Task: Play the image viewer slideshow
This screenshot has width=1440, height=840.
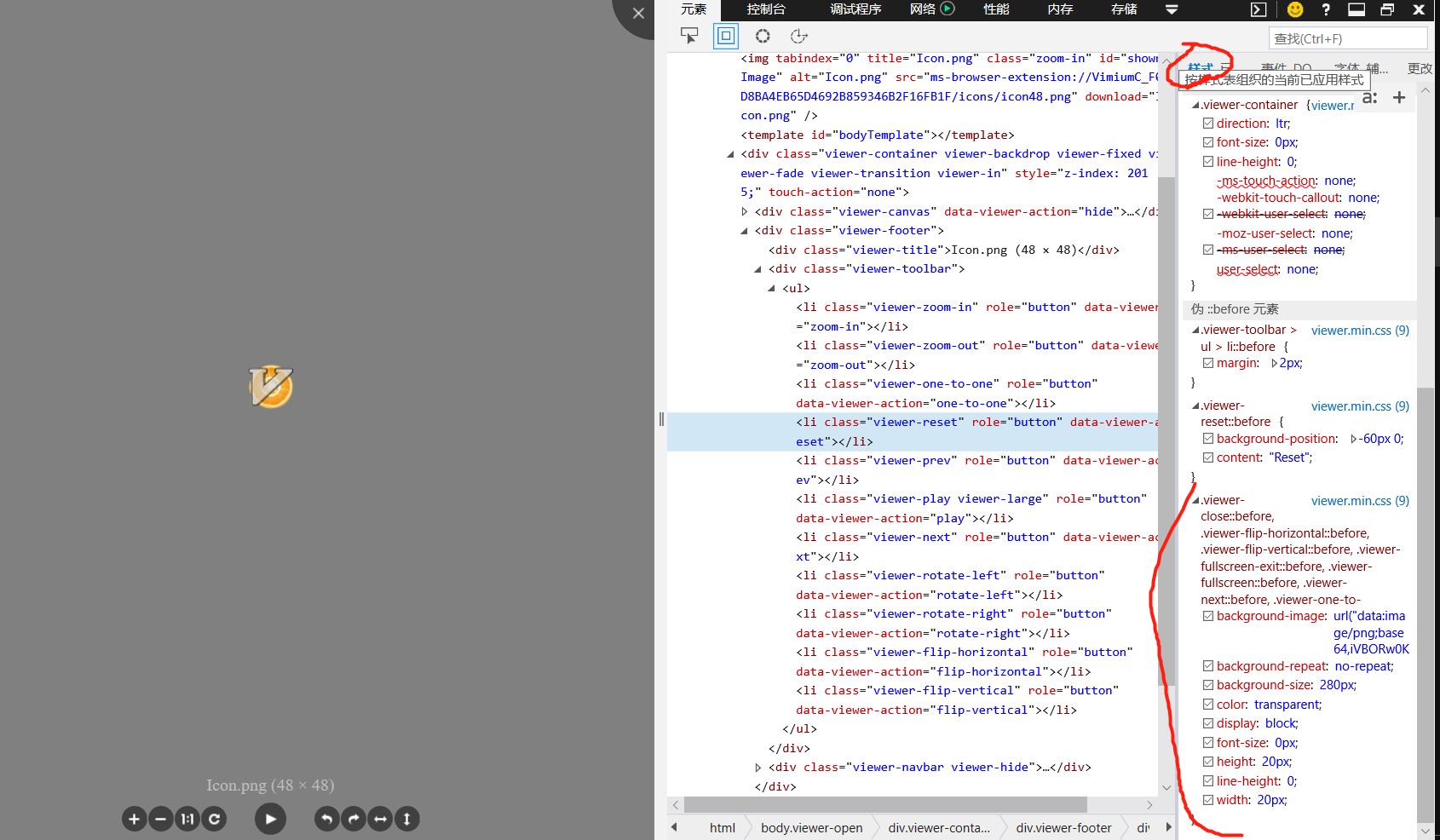Action: [x=270, y=819]
